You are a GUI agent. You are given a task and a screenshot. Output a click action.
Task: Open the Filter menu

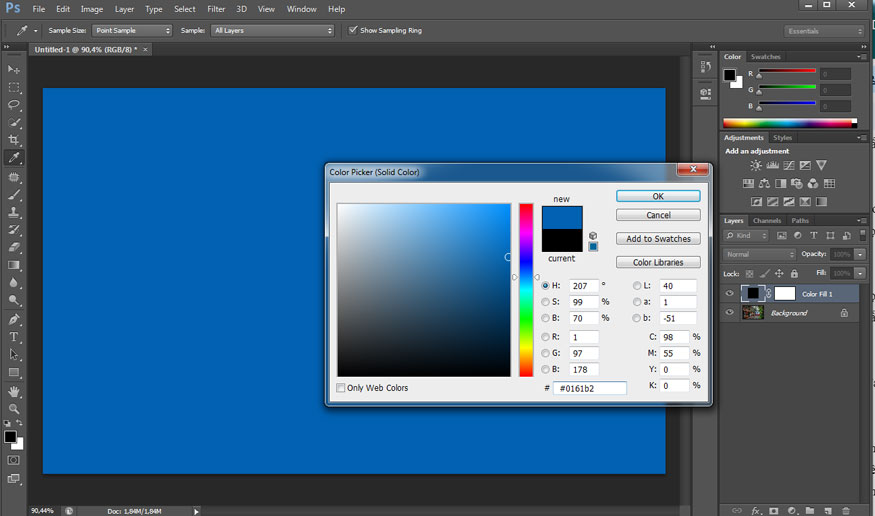(x=216, y=9)
